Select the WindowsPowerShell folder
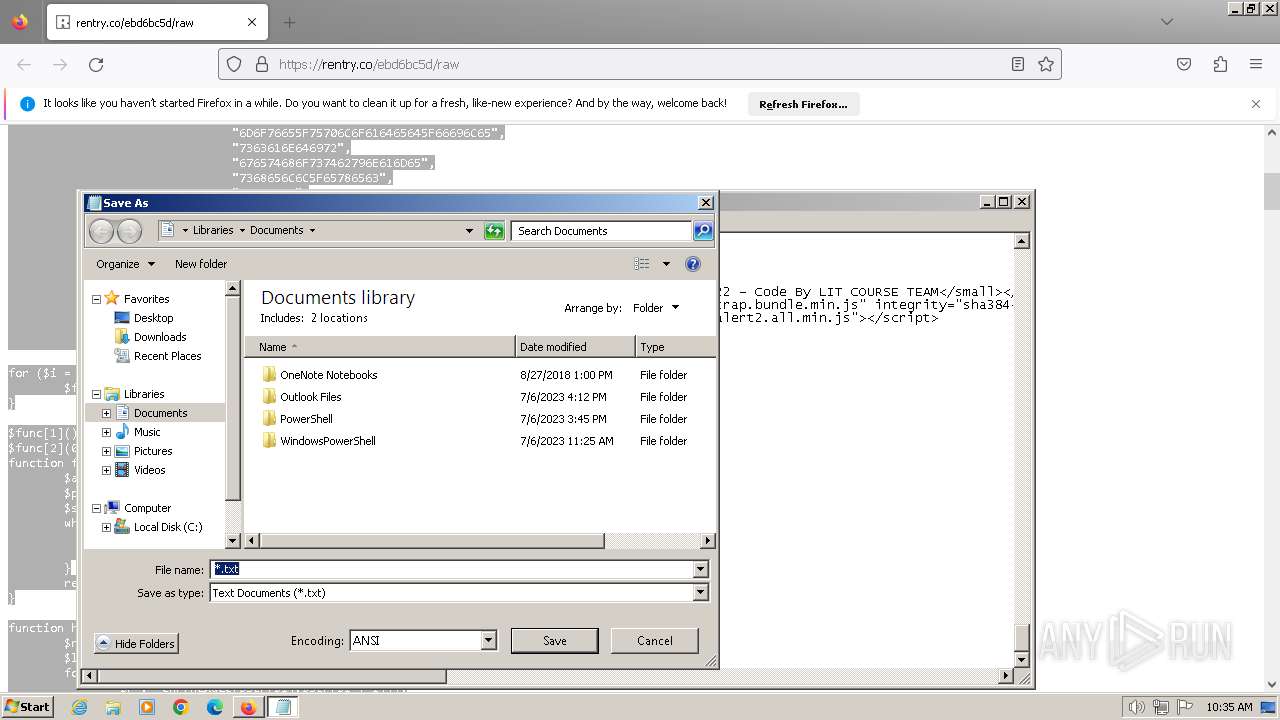1280x720 pixels. [327, 441]
